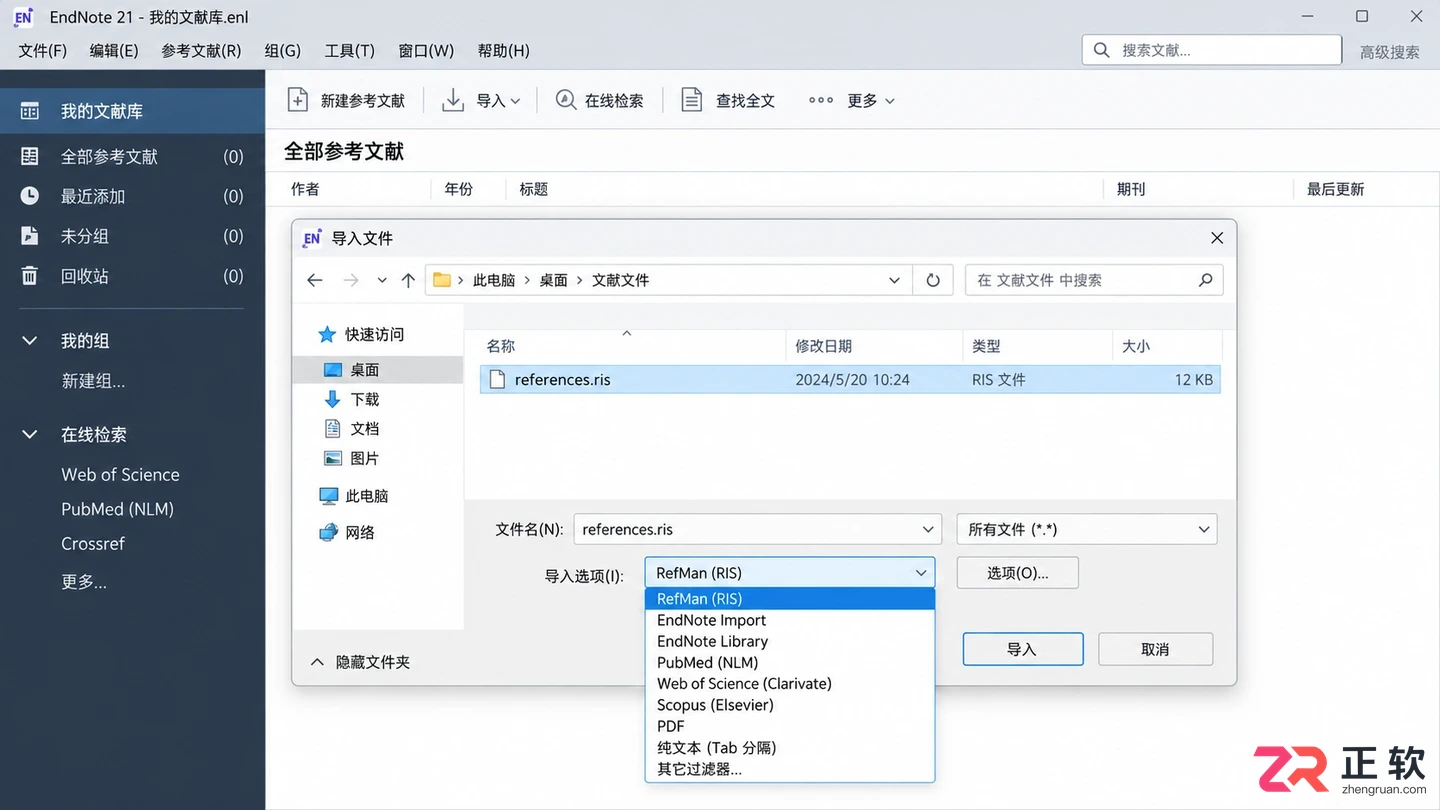This screenshot has width=1440, height=810.
Task: Open the file name (文件名) combo dropdown
Action: [928, 529]
